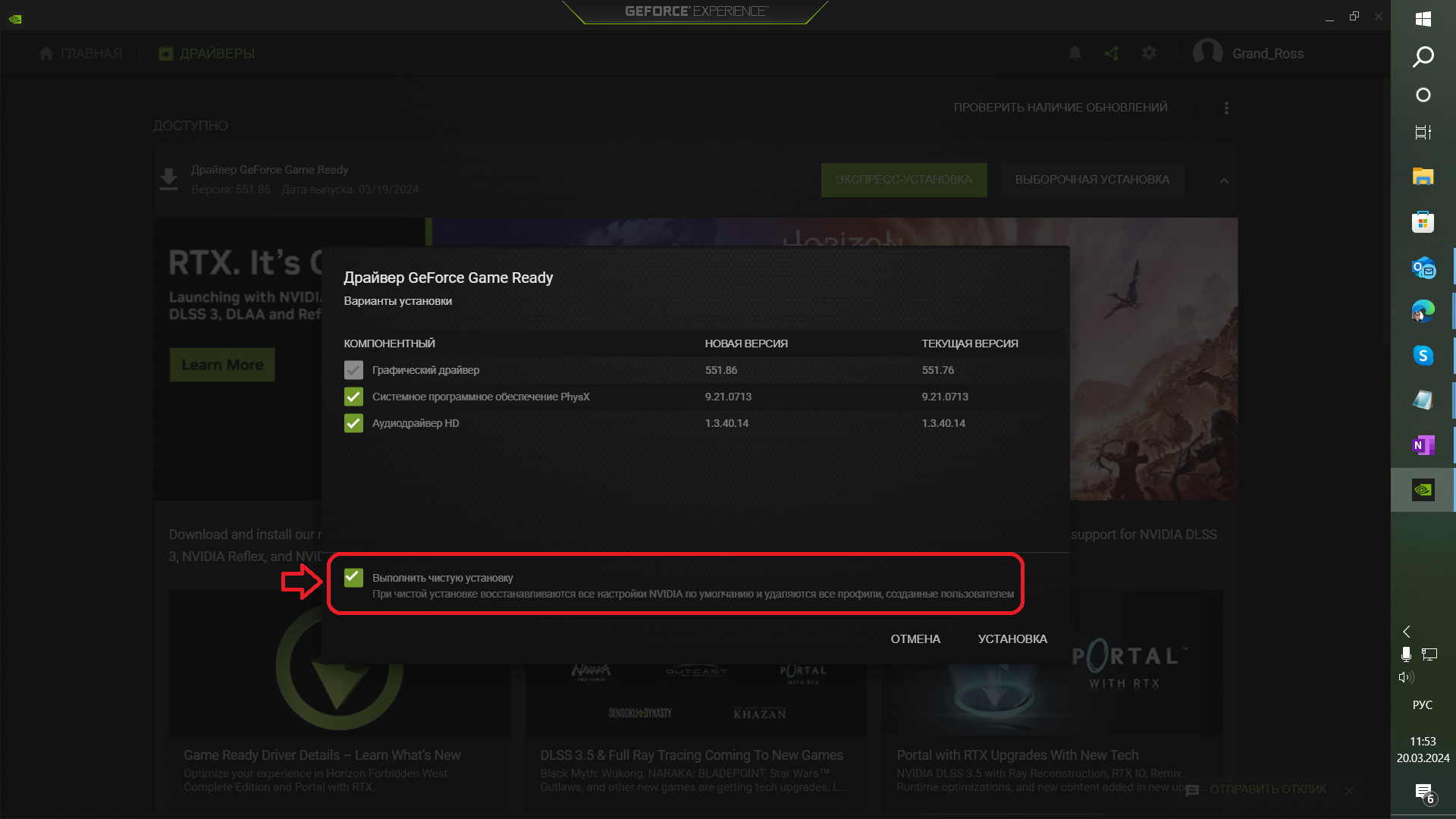Open Microsoft Edge on taskbar
Image resolution: width=1456 pixels, height=819 pixels.
click(x=1423, y=311)
